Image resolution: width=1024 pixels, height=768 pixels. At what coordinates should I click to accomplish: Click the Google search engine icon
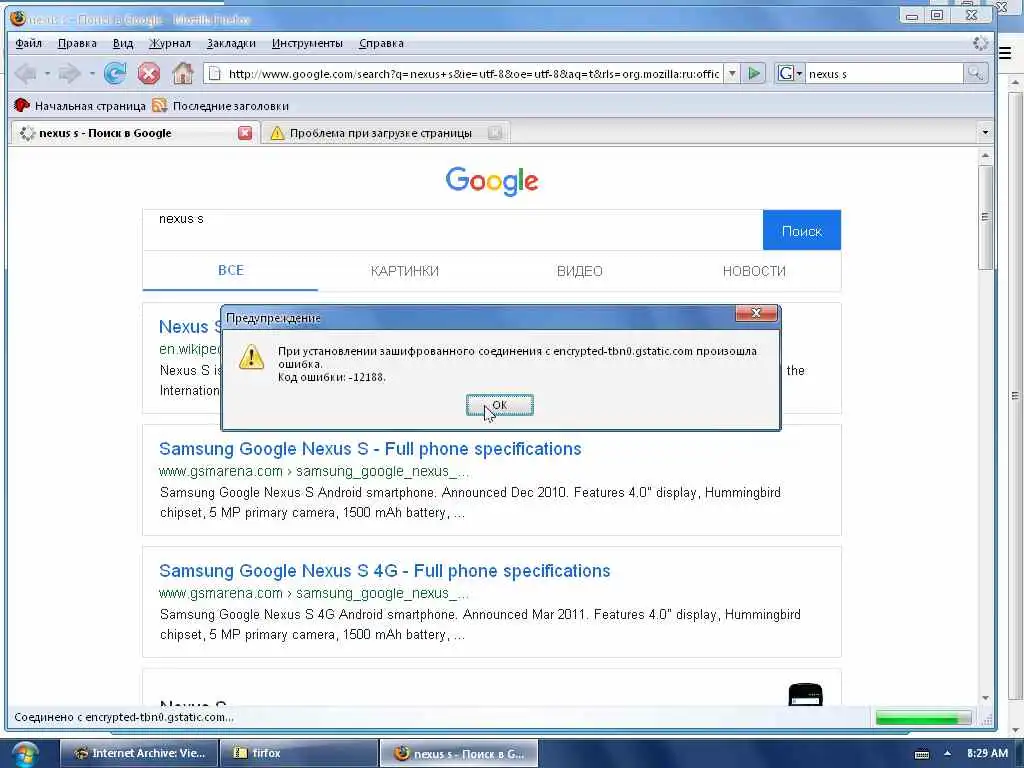coord(786,73)
